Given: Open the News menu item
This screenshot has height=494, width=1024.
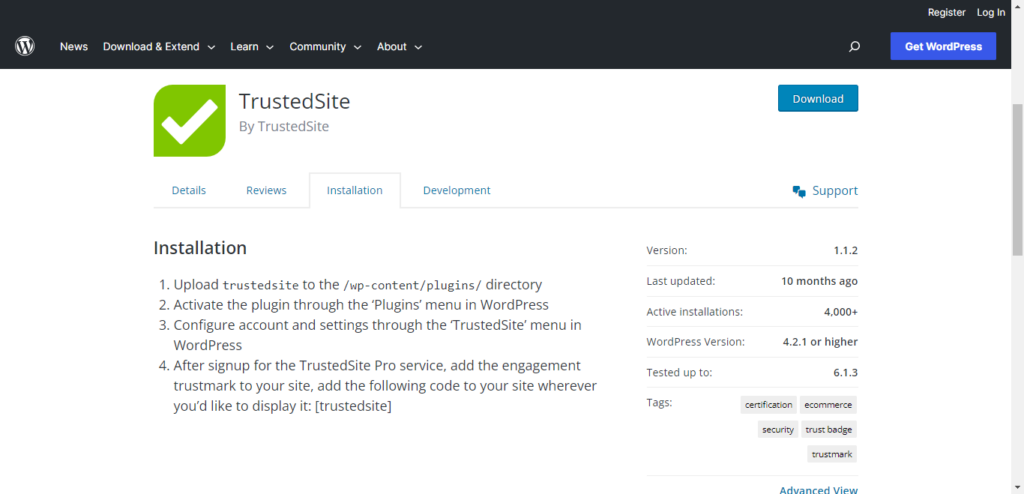Looking at the screenshot, I should (x=74, y=46).
